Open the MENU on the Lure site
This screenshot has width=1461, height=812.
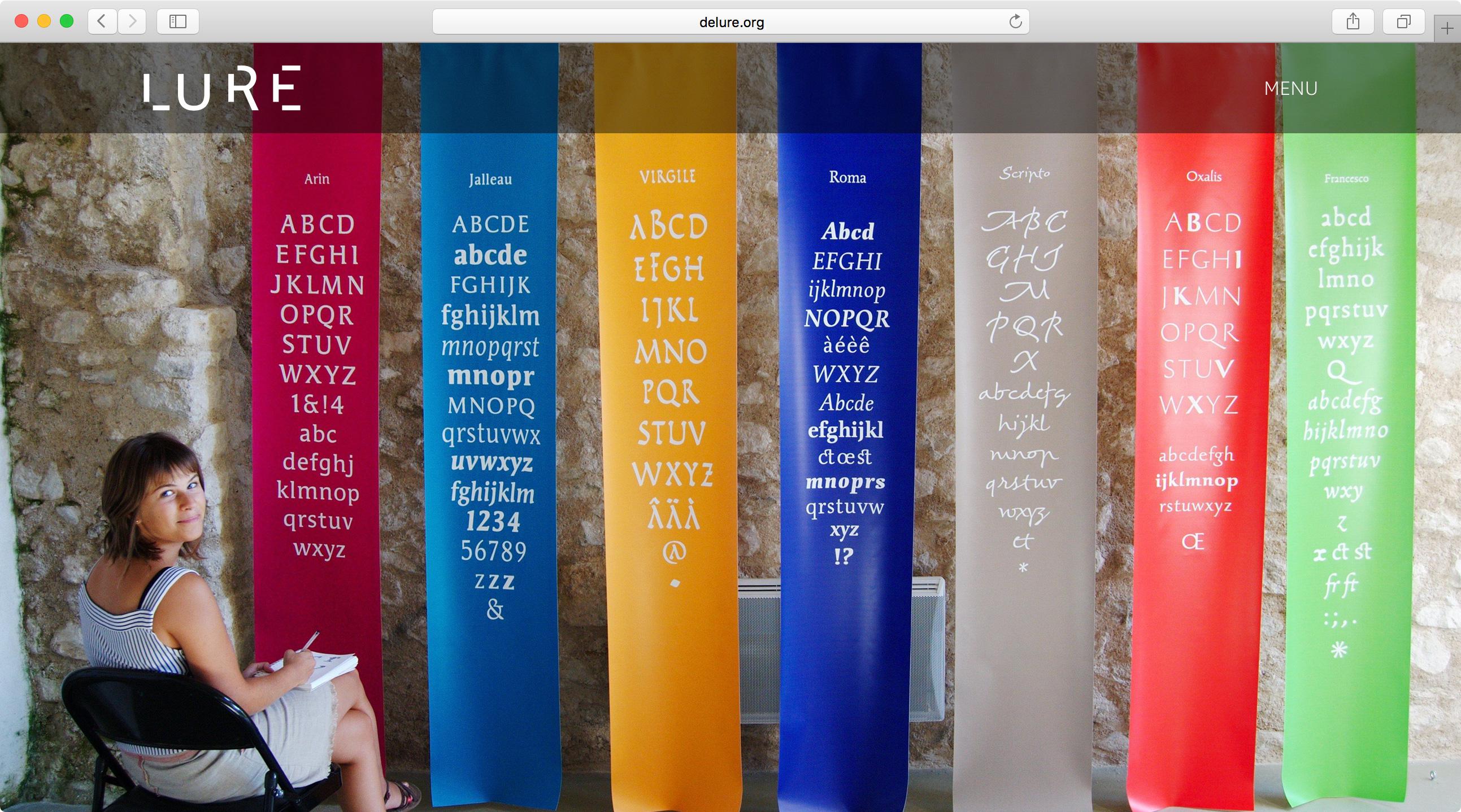click(1290, 89)
